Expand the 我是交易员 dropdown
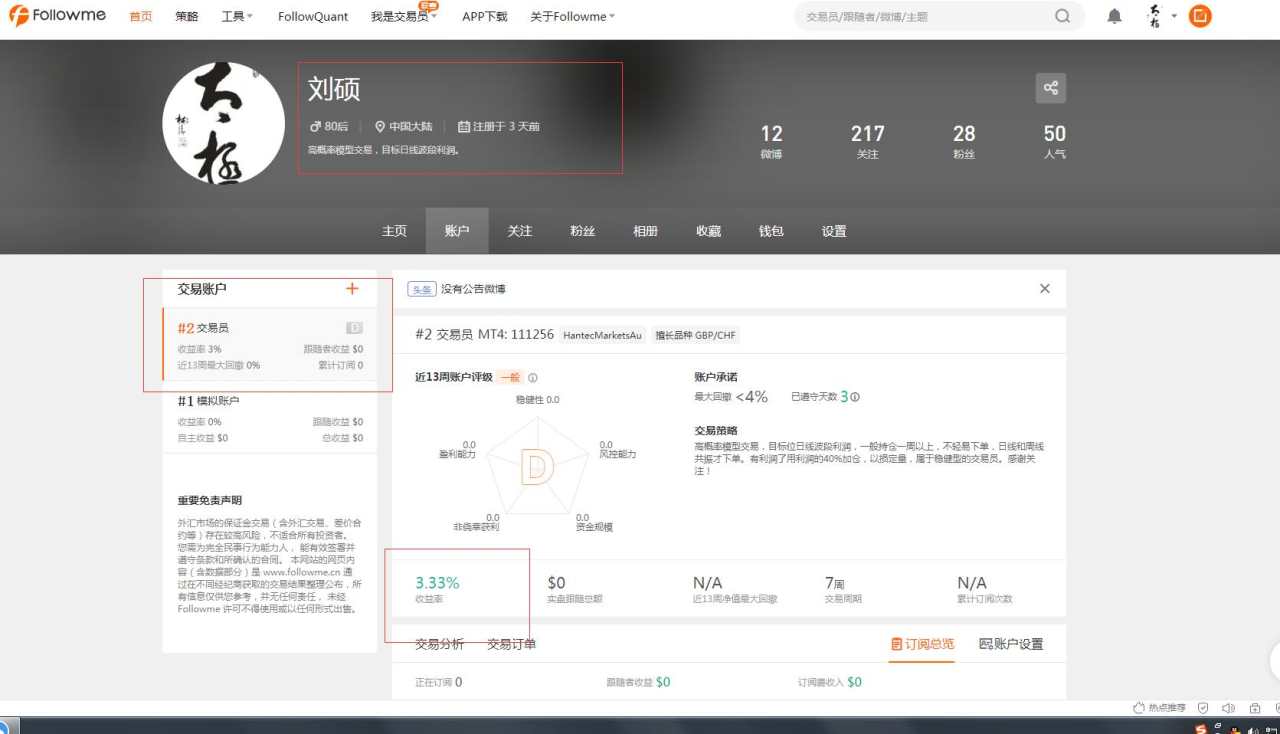The width and height of the screenshot is (1280, 734). pos(404,17)
